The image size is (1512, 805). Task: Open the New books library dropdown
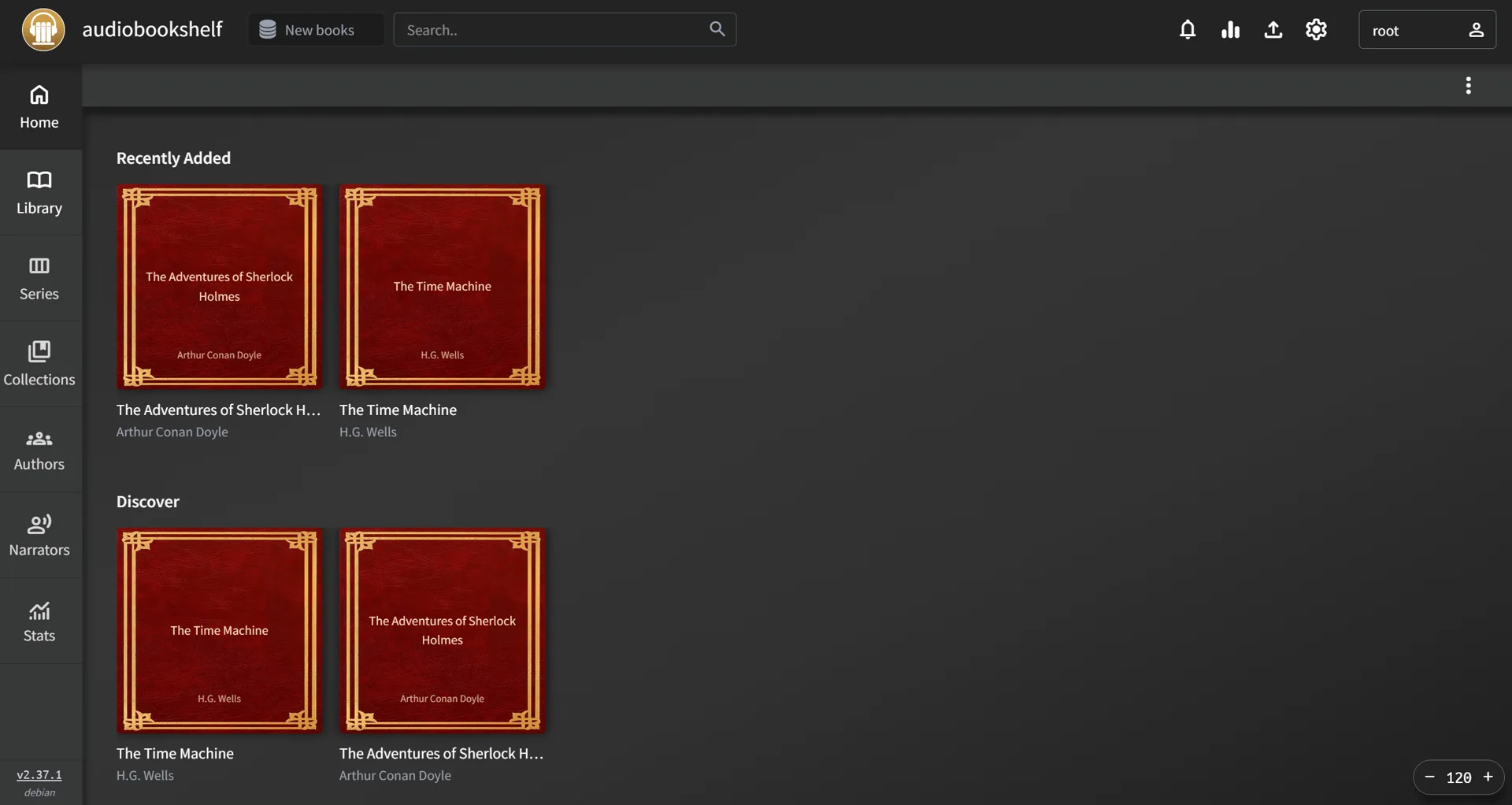click(317, 30)
